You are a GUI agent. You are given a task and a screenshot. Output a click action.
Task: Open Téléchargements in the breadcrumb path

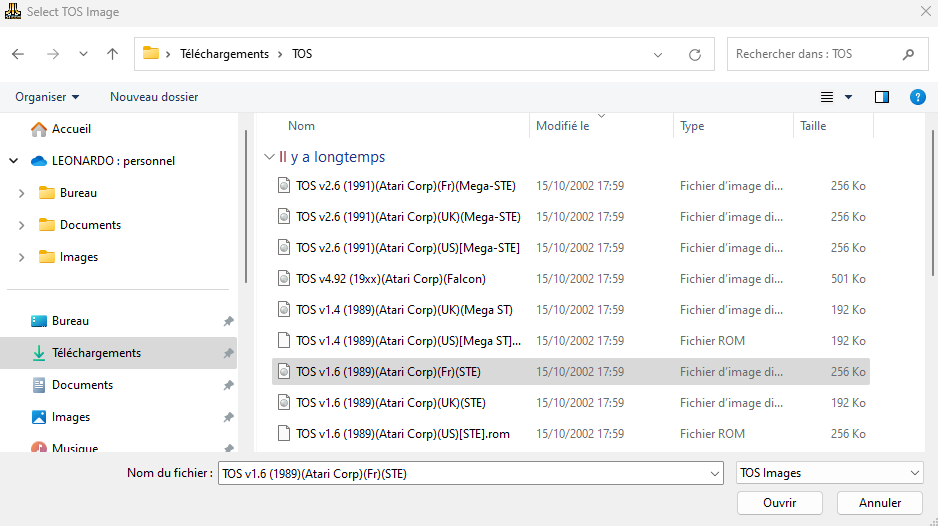point(224,54)
